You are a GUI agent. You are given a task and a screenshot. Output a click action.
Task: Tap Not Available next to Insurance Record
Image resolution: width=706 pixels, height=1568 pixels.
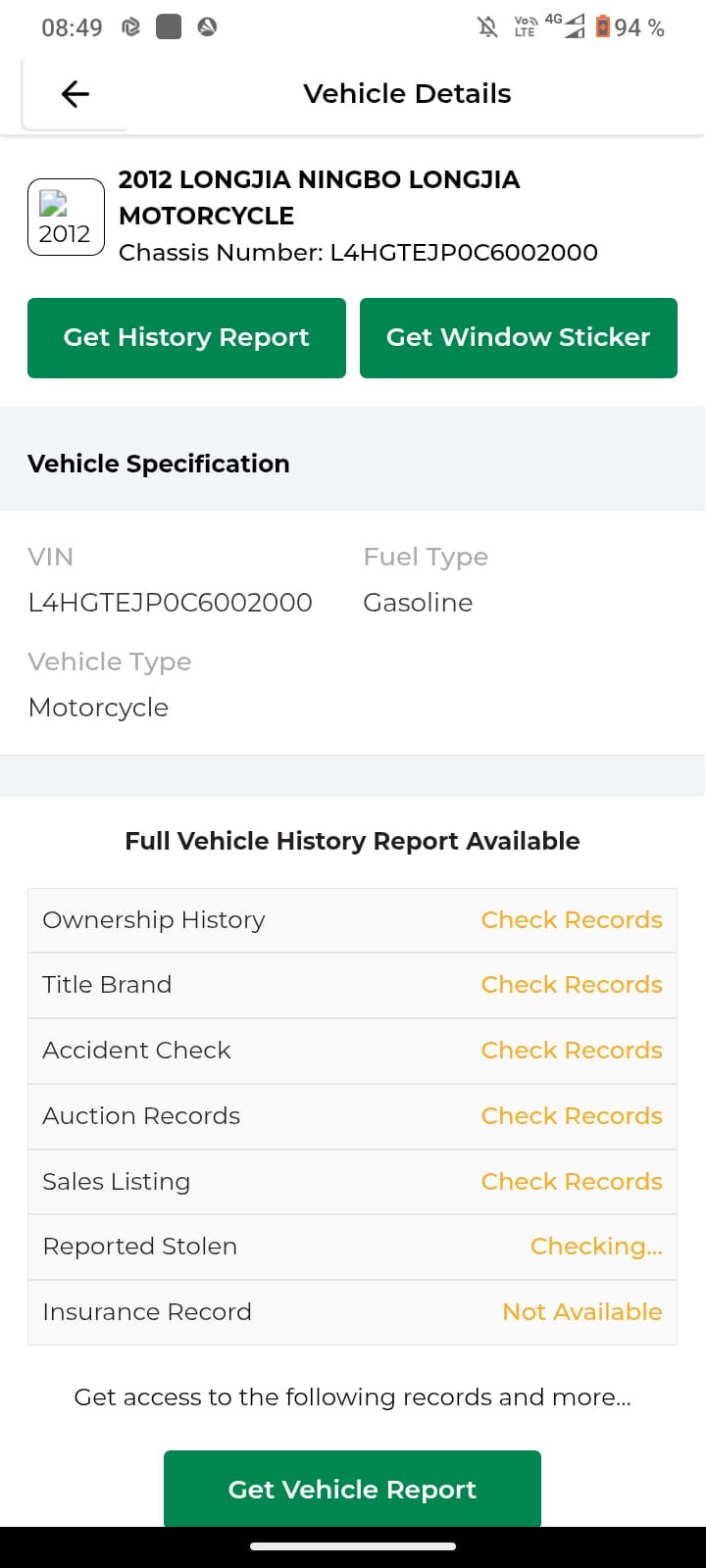(582, 1312)
